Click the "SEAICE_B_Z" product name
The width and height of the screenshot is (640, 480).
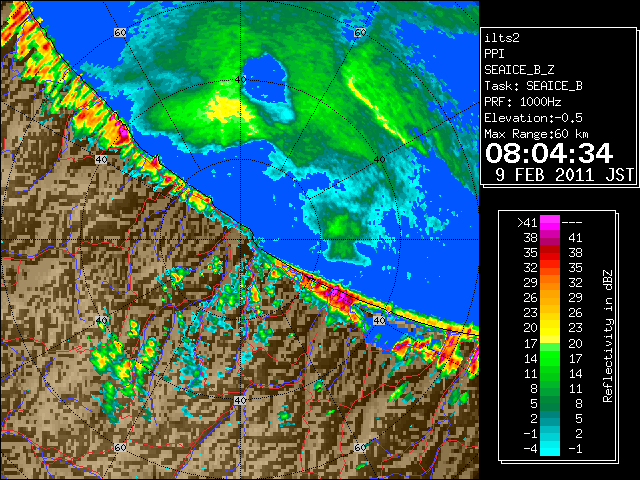(519, 70)
